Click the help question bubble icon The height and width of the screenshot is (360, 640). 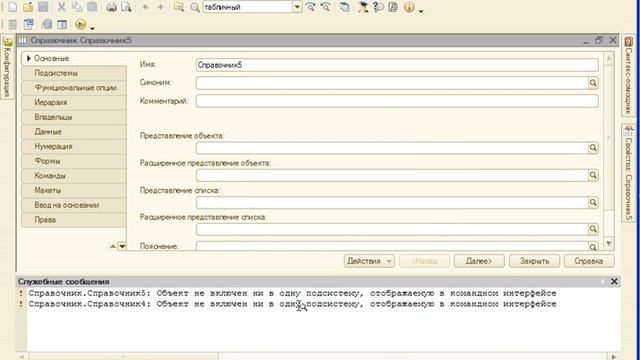[x=378, y=7]
